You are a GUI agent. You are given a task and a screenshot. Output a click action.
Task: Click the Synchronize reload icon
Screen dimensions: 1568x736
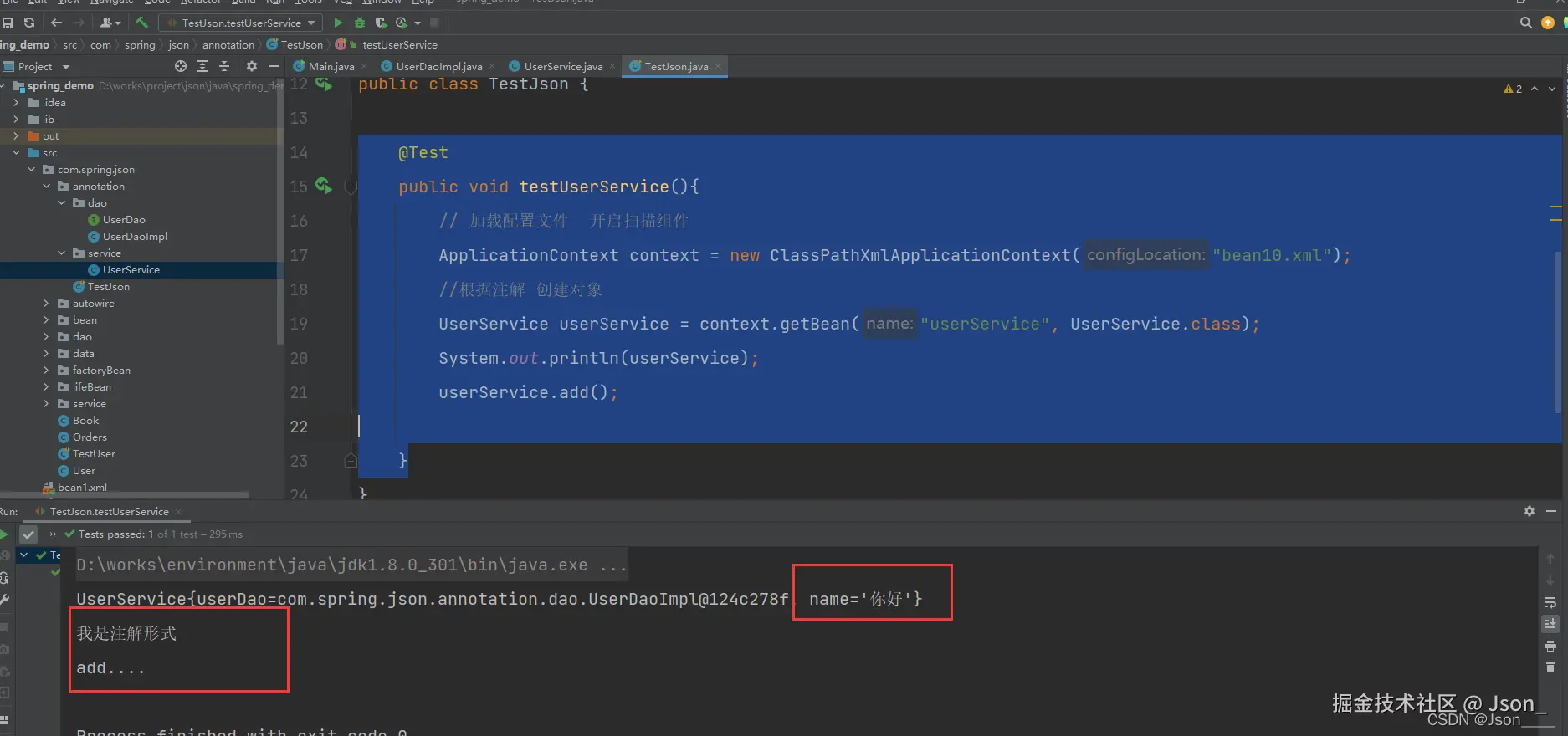(29, 23)
